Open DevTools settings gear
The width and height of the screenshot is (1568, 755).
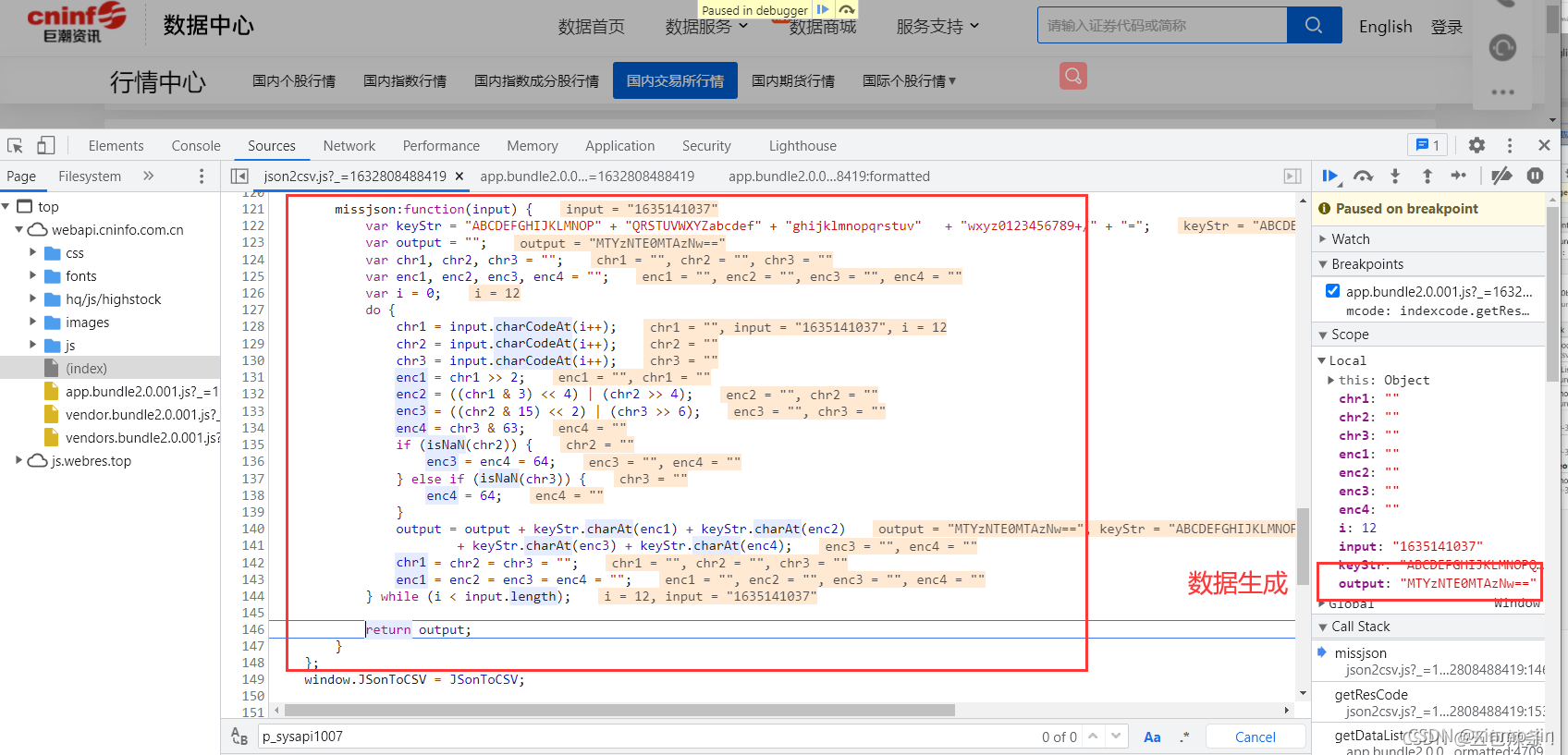point(1476,145)
